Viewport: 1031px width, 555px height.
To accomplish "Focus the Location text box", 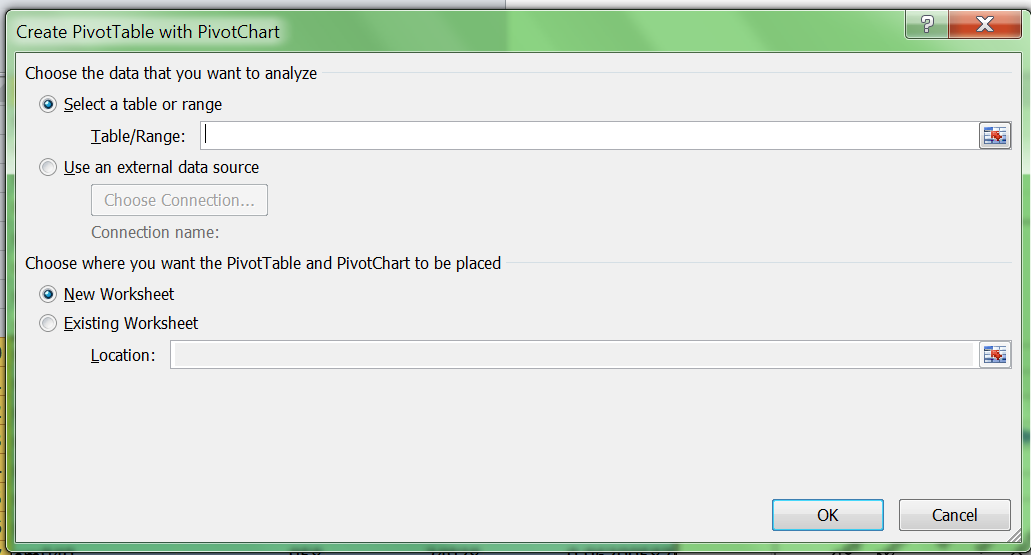I will coord(573,355).
